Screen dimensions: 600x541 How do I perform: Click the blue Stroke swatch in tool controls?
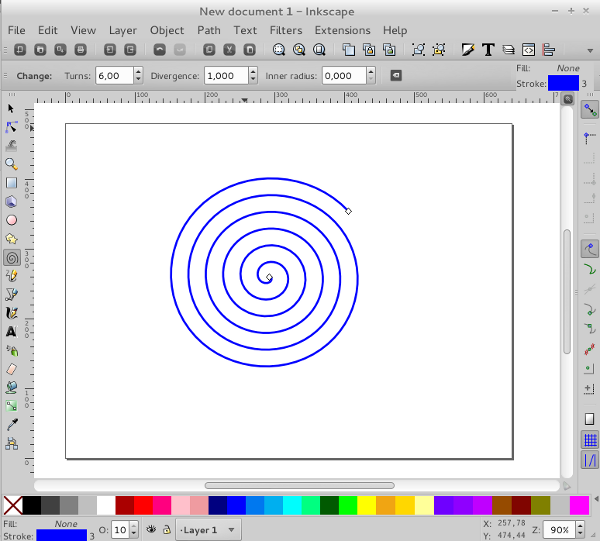pyautogui.click(x=563, y=83)
